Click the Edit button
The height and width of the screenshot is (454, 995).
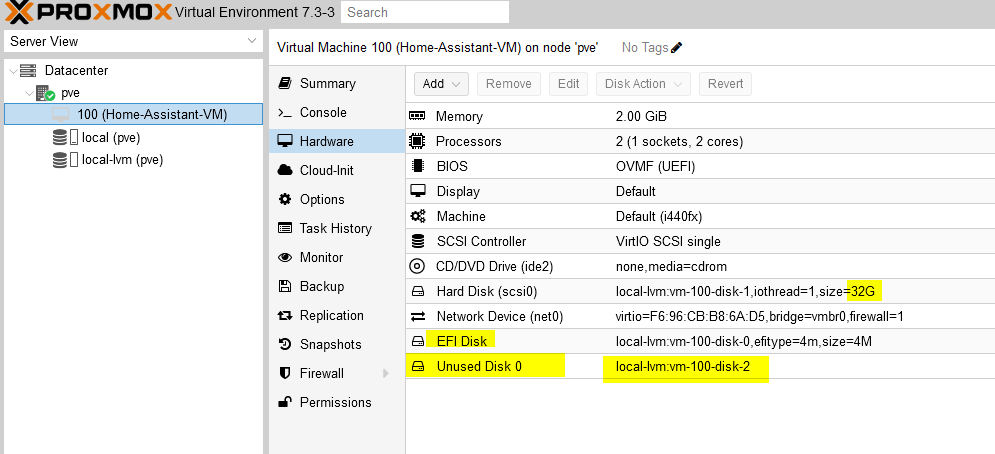click(568, 84)
